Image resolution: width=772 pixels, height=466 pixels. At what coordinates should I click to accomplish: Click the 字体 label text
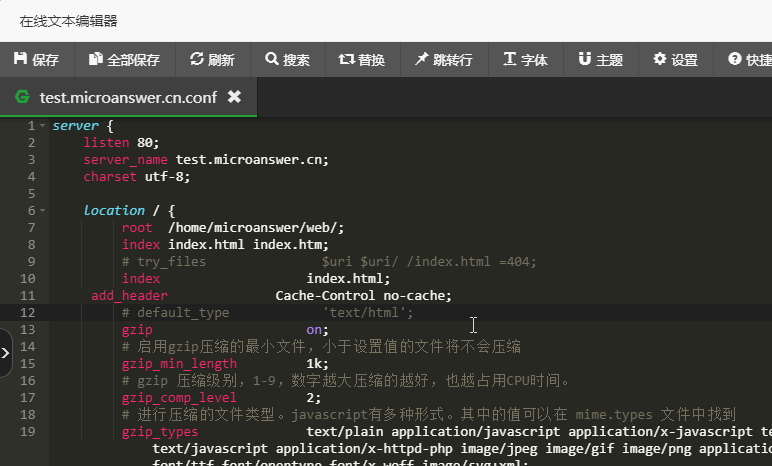point(534,60)
